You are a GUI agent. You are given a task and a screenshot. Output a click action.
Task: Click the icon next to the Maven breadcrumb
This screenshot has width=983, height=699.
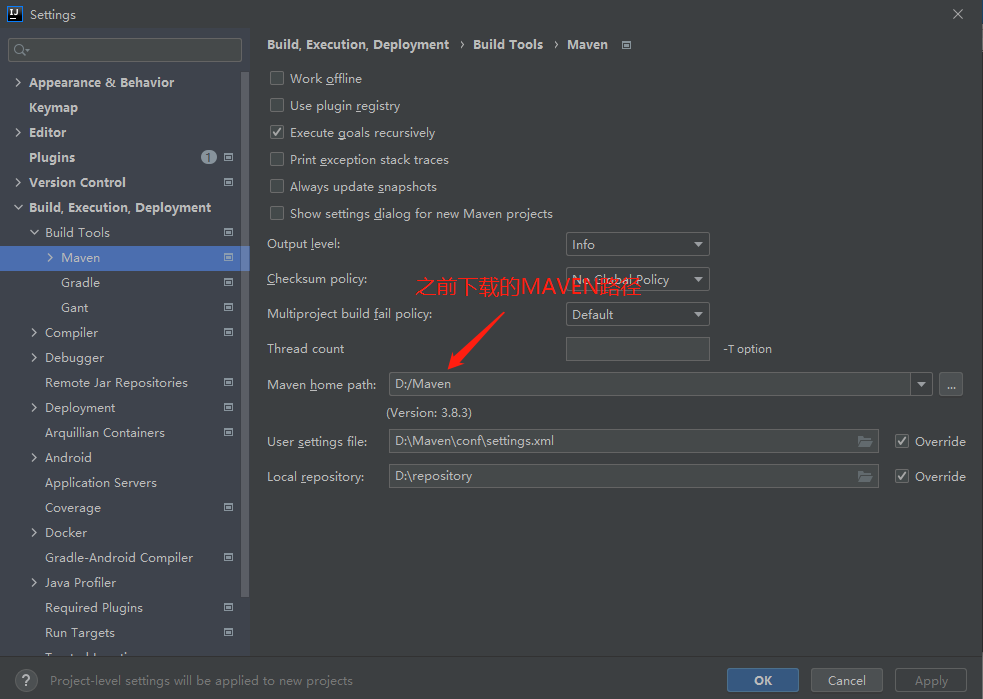click(626, 45)
